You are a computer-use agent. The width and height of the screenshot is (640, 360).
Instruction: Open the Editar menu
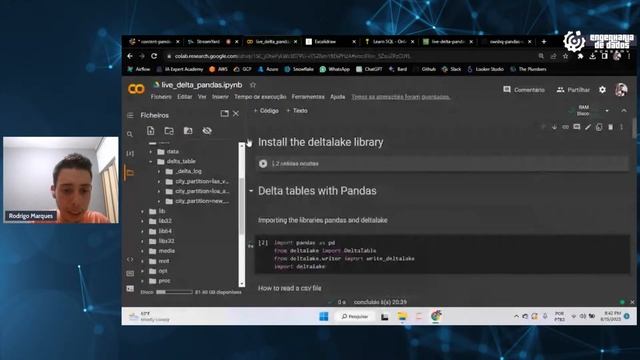(184, 97)
